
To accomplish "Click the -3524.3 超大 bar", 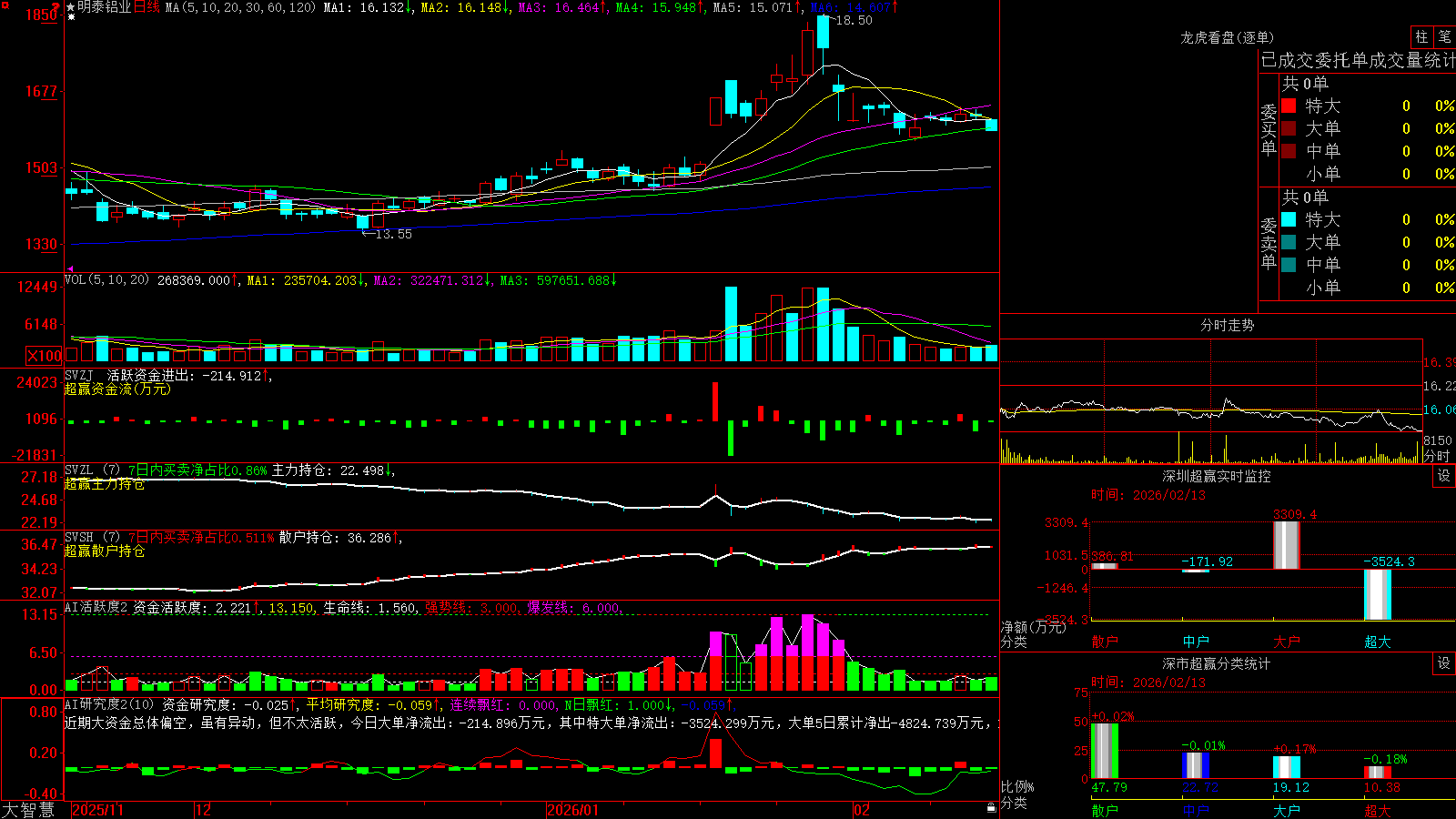I will pyautogui.click(x=1378, y=594).
